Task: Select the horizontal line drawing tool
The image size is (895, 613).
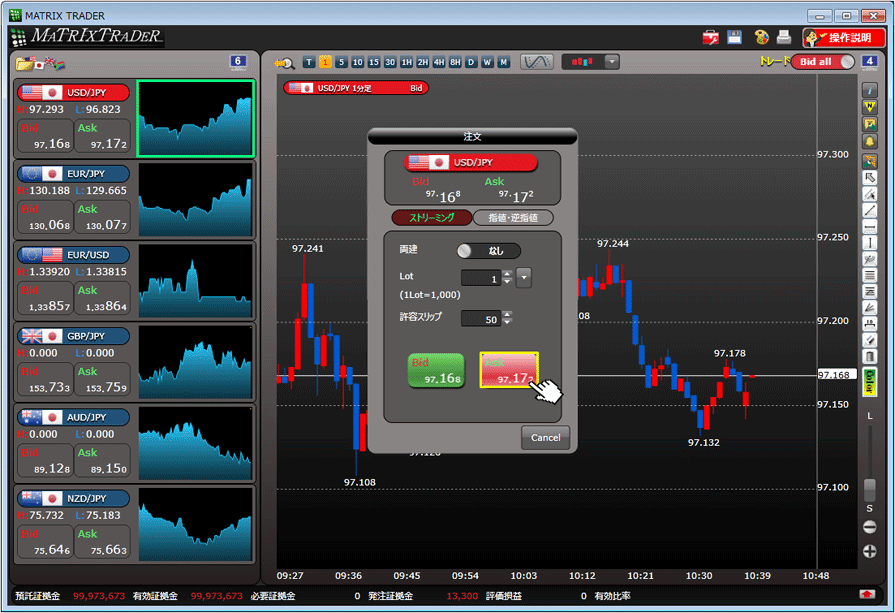Action: 869,227
